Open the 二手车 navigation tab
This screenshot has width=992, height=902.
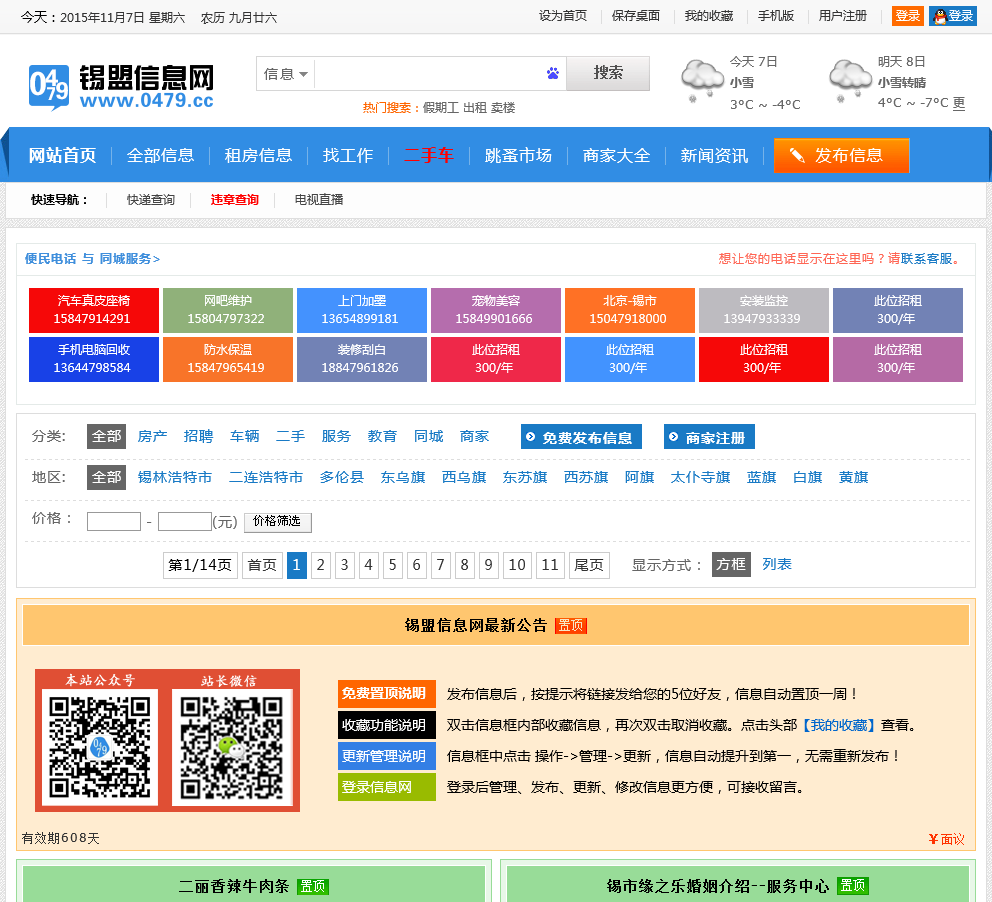429,155
